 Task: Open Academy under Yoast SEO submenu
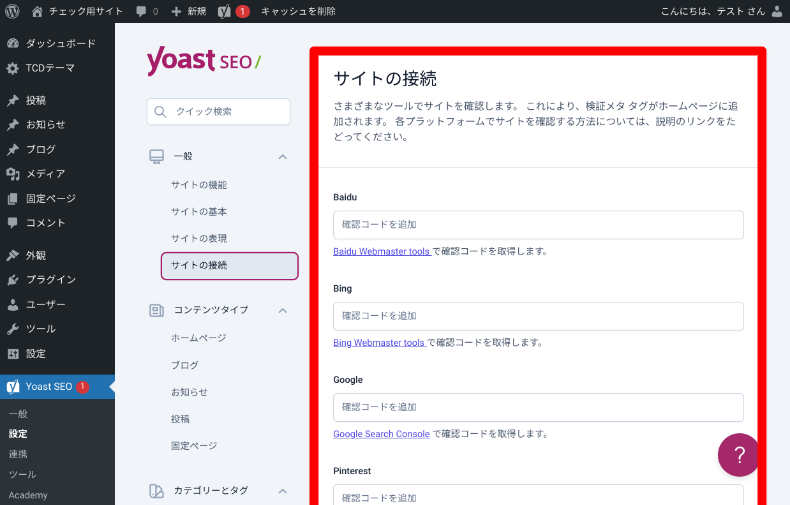coord(28,495)
